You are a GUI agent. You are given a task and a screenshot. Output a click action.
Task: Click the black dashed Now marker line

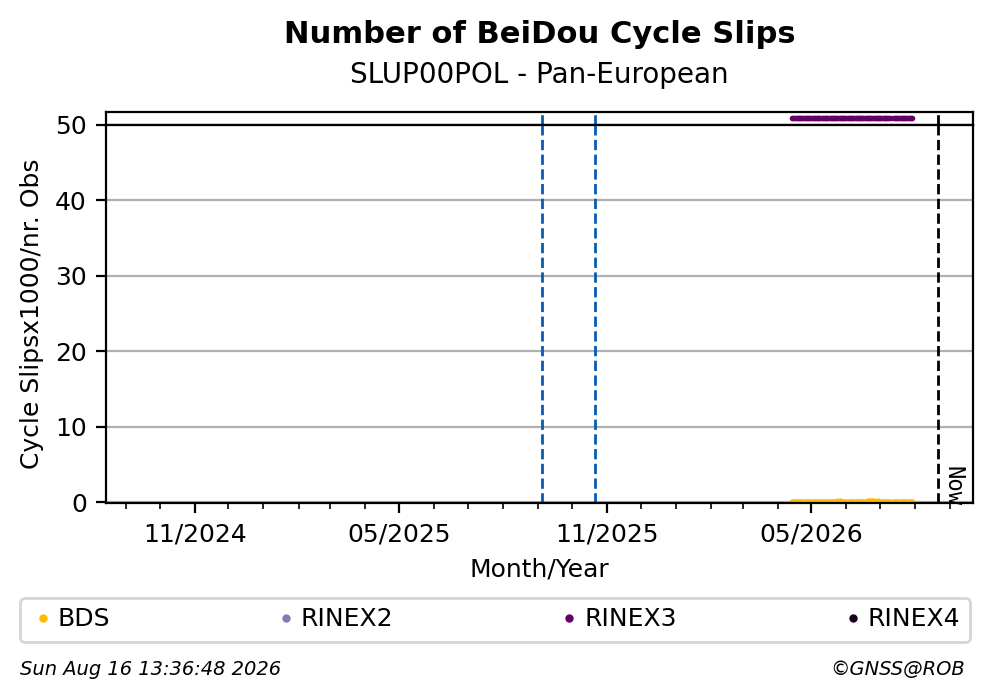[939, 308]
